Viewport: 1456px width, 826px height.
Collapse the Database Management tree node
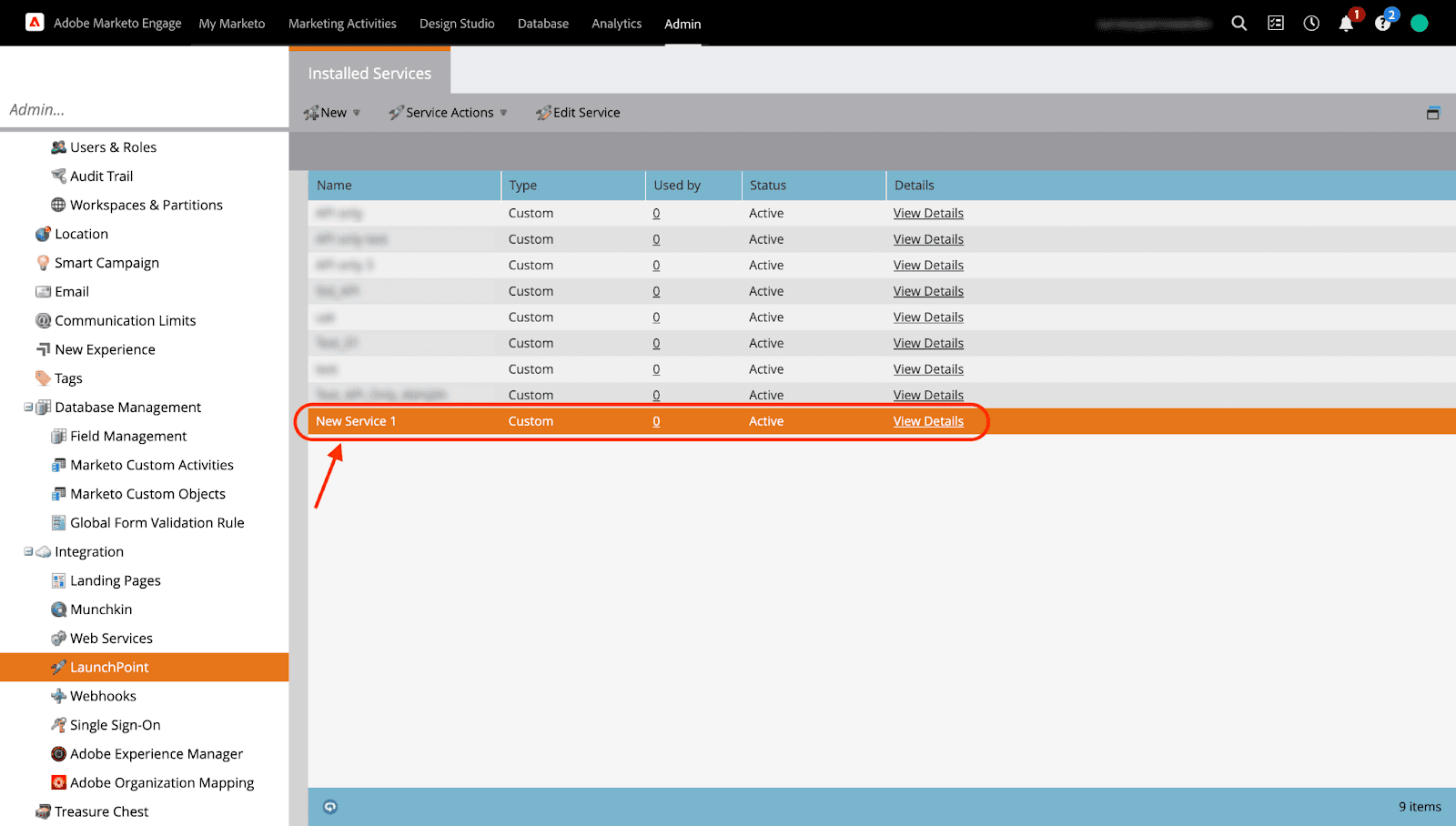point(28,408)
